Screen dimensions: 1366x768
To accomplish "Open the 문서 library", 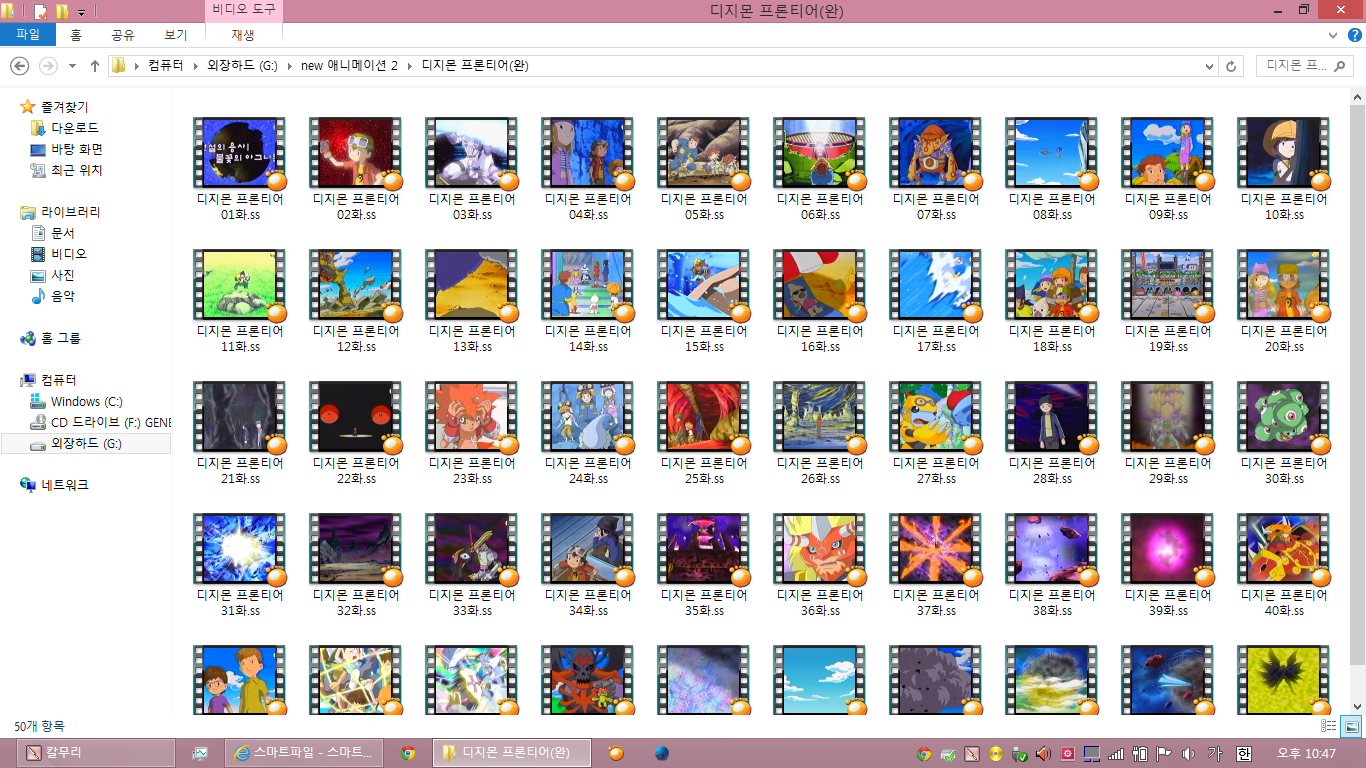I will point(62,233).
